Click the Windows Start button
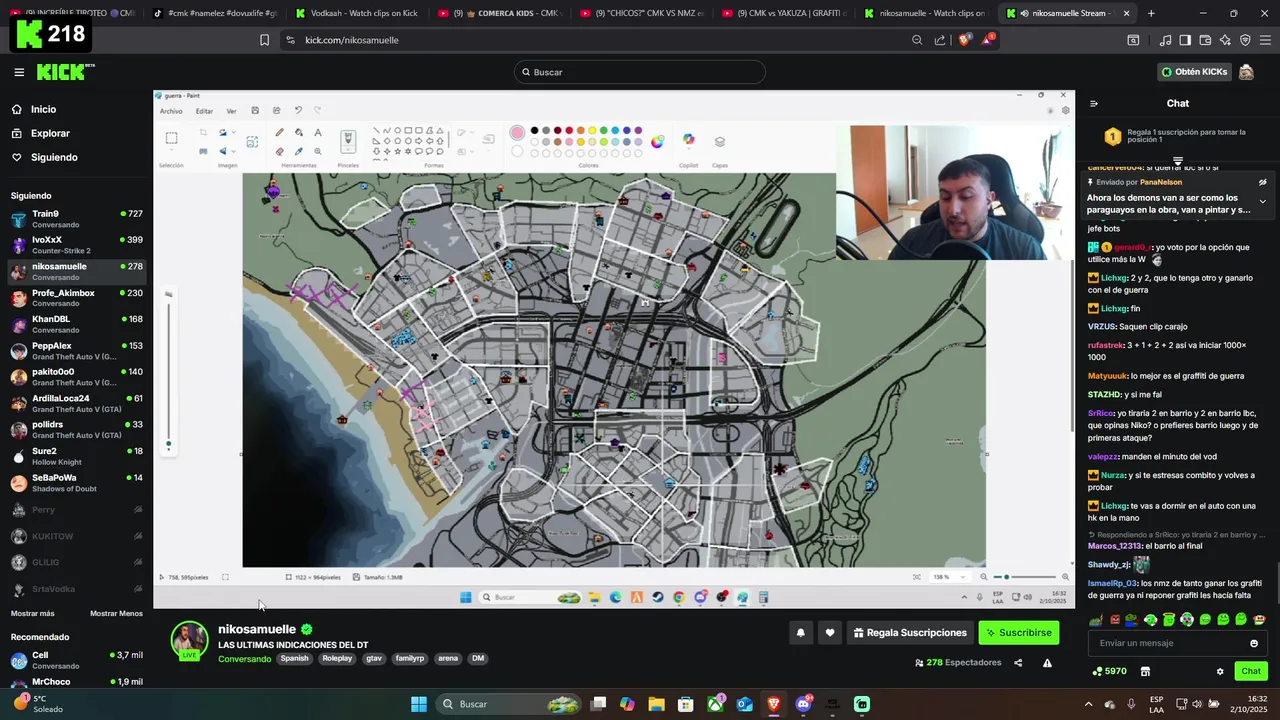 419,704
